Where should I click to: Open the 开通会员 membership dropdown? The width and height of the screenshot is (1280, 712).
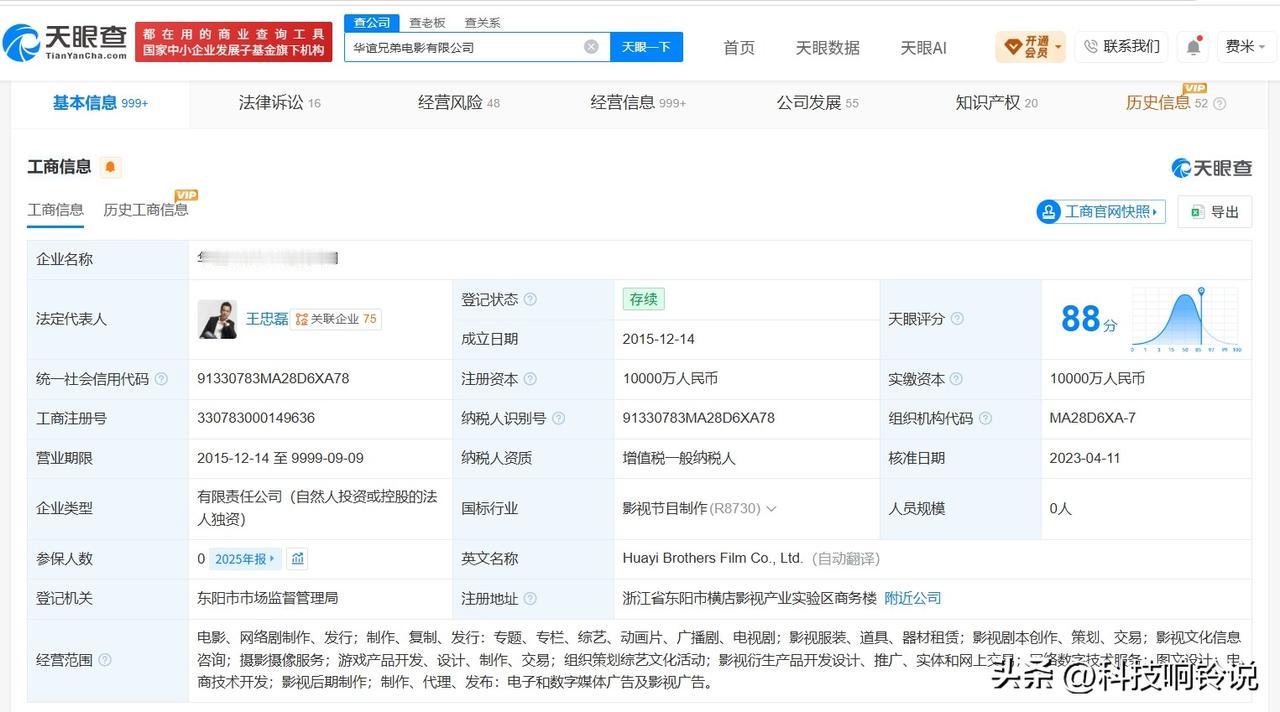(1030, 47)
